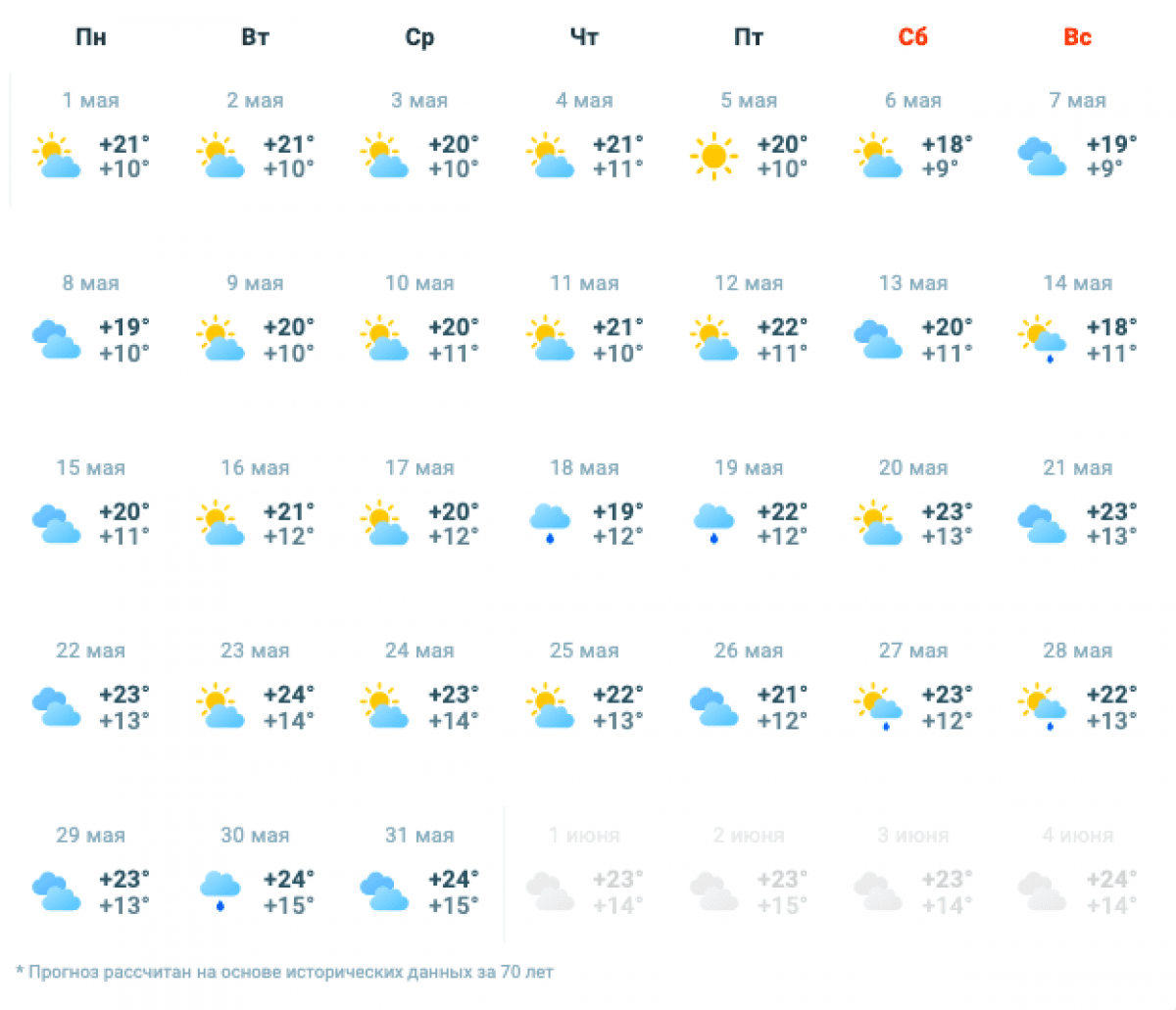Click the partly cloudy icon for 1 мая
The height and width of the screenshot is (1010, 1176).
(56, 156)
